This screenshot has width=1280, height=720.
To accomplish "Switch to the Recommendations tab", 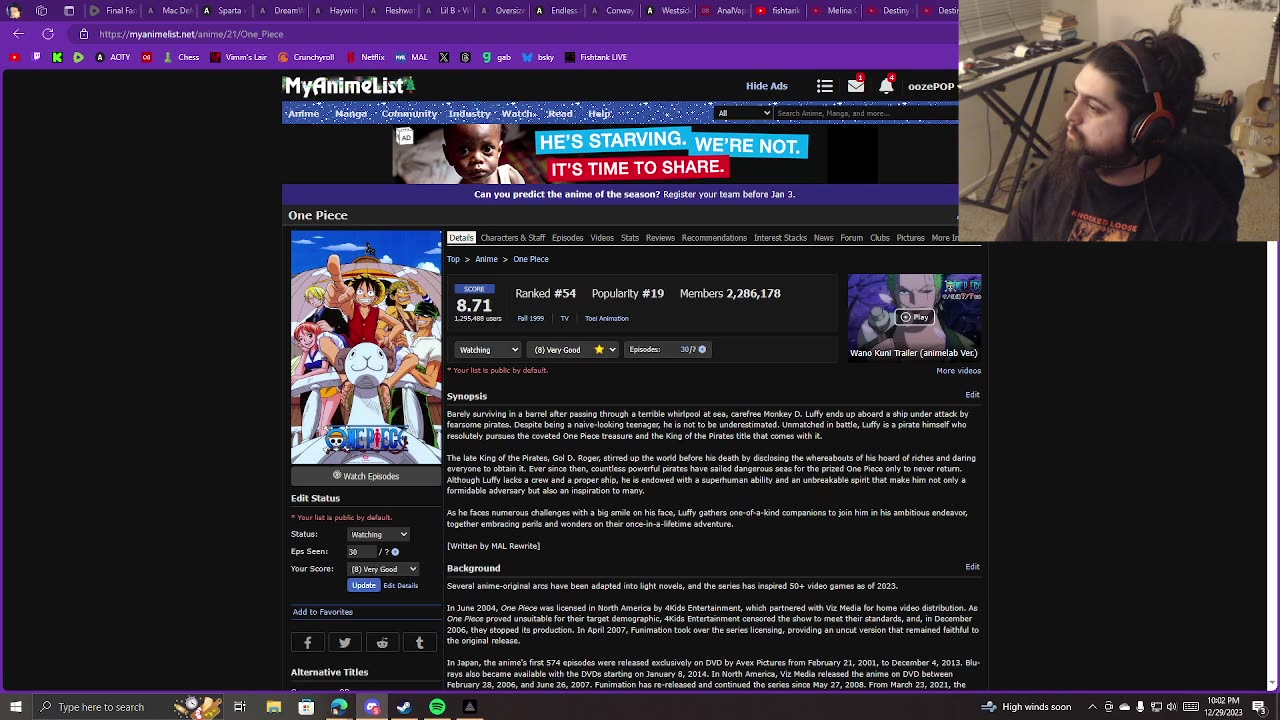I will pyautogui.click(x=714, y=238).
